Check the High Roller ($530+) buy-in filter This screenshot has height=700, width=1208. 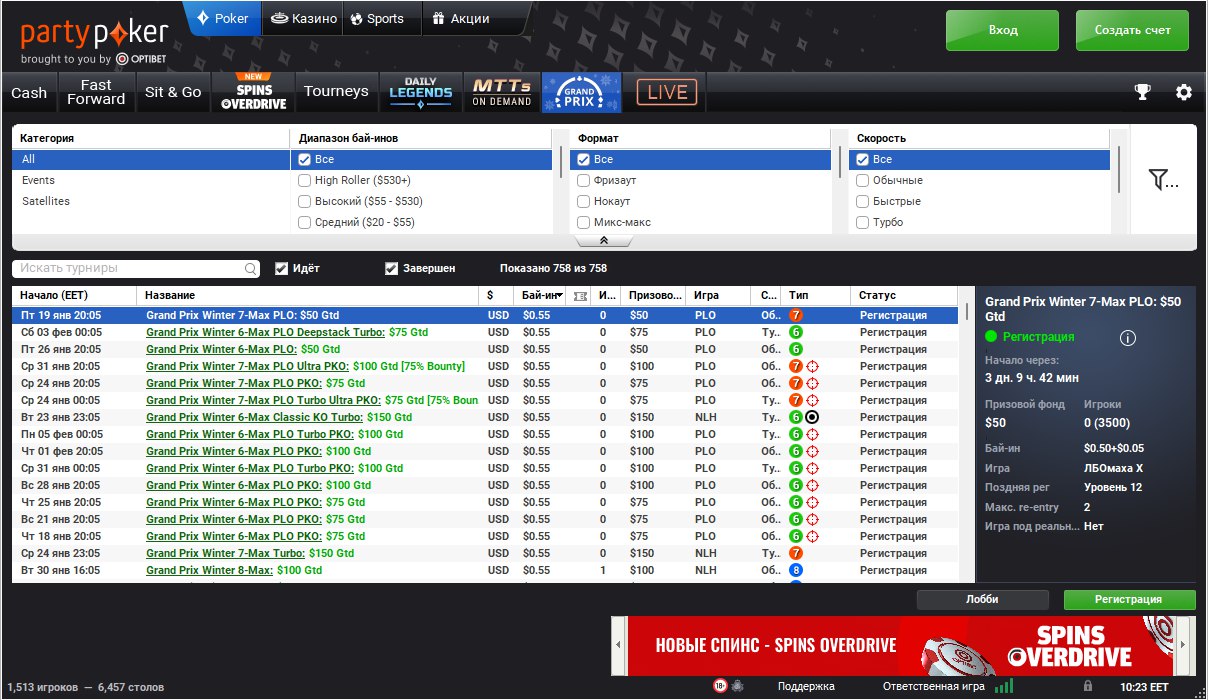pyautogui.click(x=305, y=180)
